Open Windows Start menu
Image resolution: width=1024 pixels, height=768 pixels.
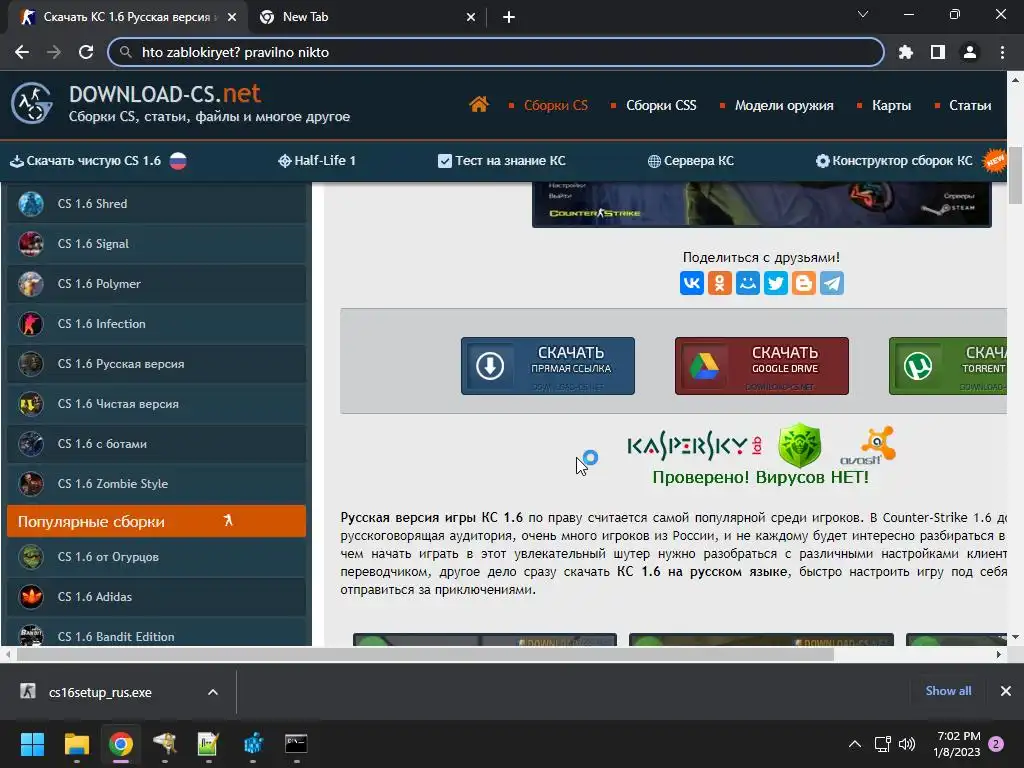32,744
